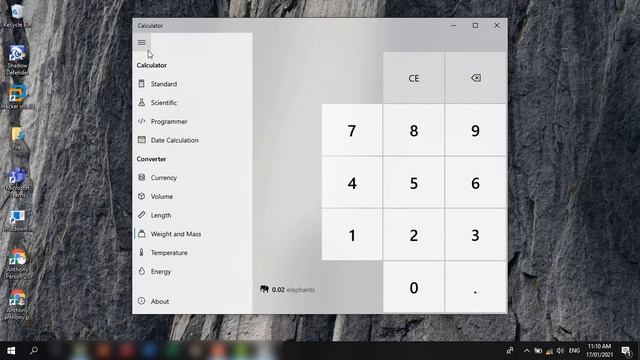Viewport: 640px width, 360px height.
Task: Open the taskbar clock and date
Action: point(599,351)
